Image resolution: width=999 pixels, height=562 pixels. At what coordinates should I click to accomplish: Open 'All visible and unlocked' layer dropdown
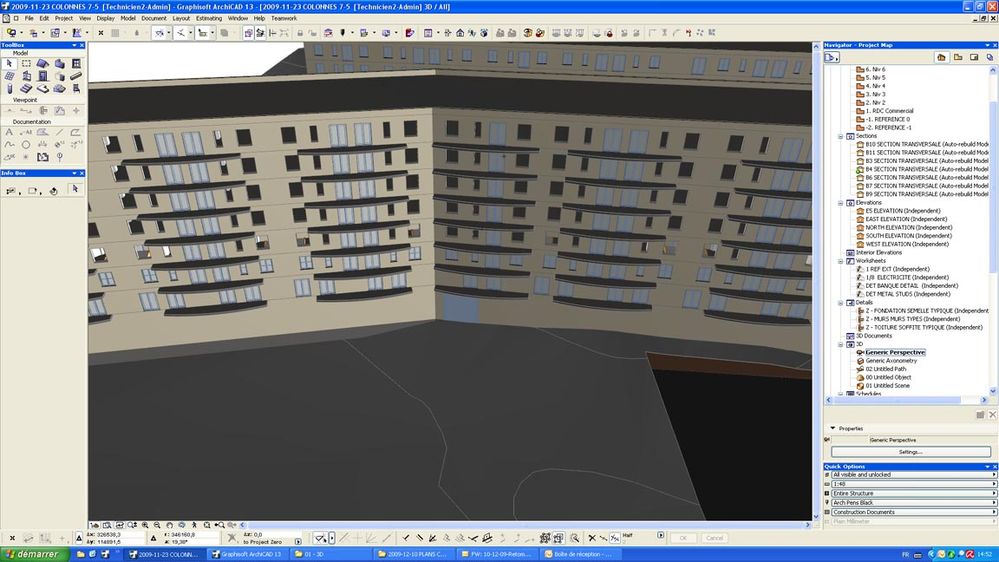(914, 475)
